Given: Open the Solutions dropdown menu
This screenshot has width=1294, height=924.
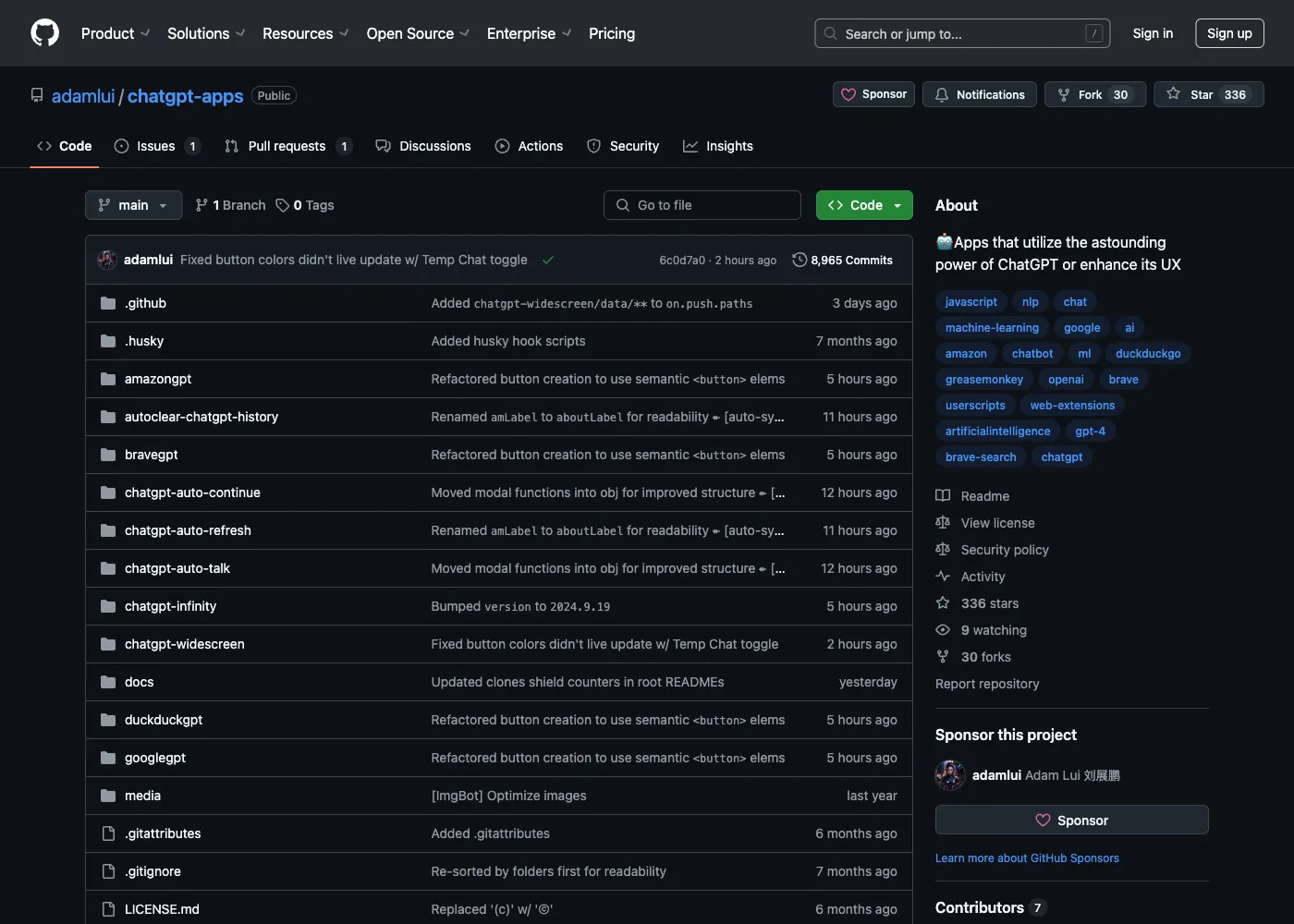Looking at the screenshot, I should coord(206,33).
